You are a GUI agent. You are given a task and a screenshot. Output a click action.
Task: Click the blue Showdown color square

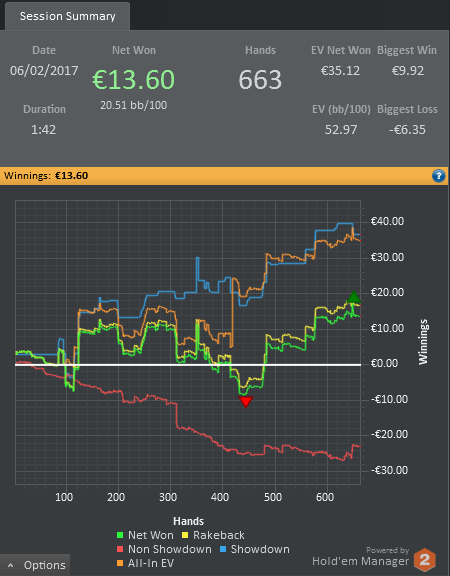tap(223, 549)
